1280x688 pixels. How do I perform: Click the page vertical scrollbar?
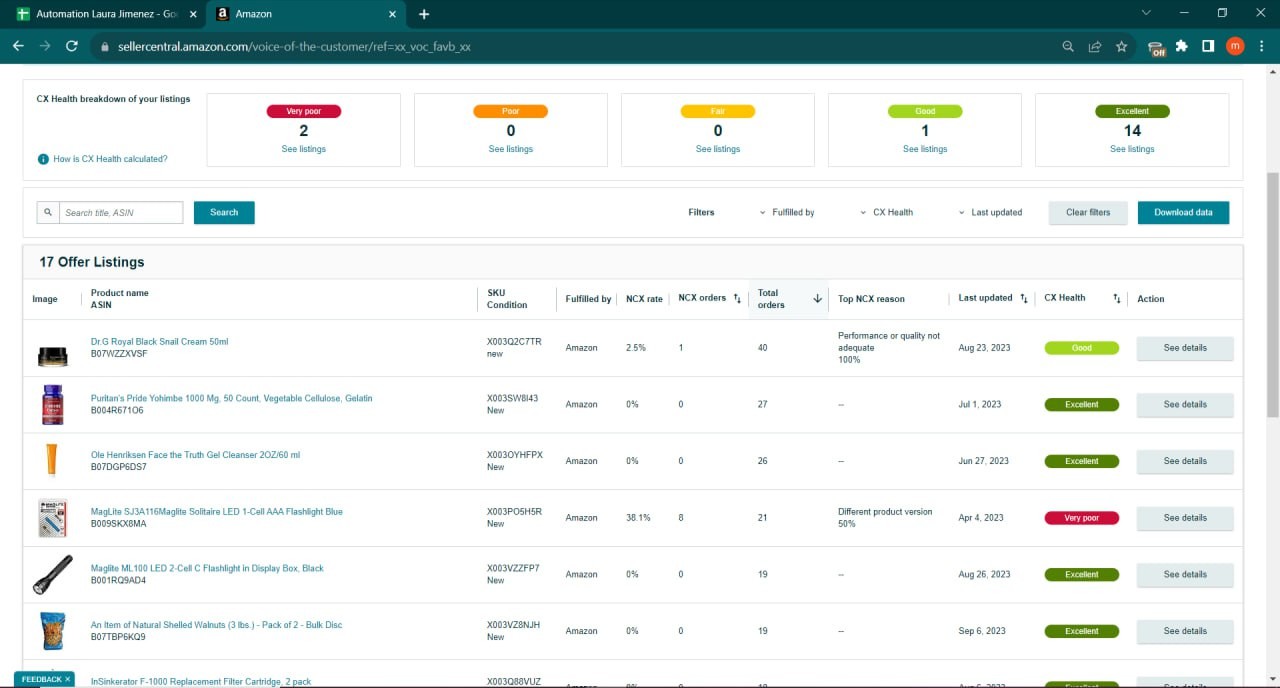[1273, 294]
